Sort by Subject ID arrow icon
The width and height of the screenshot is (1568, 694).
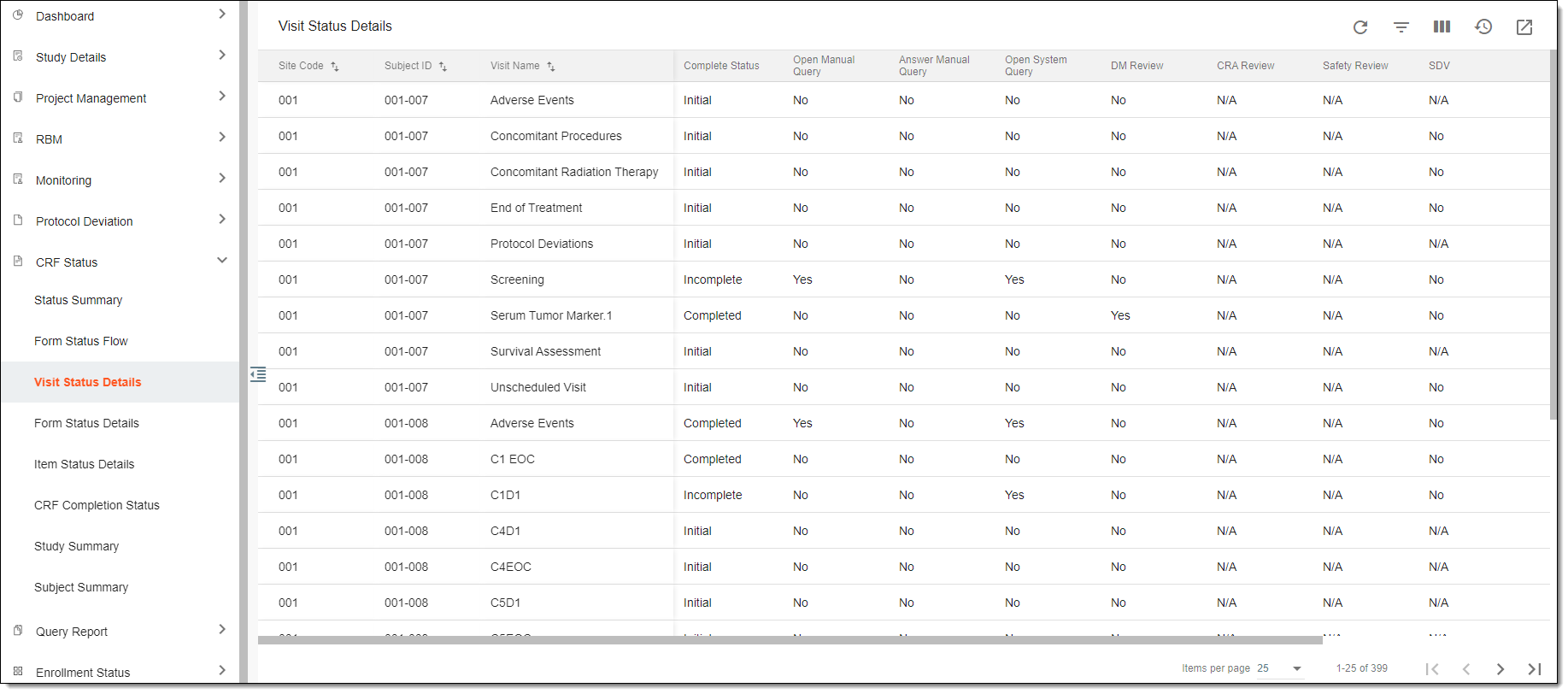[443, 67]
